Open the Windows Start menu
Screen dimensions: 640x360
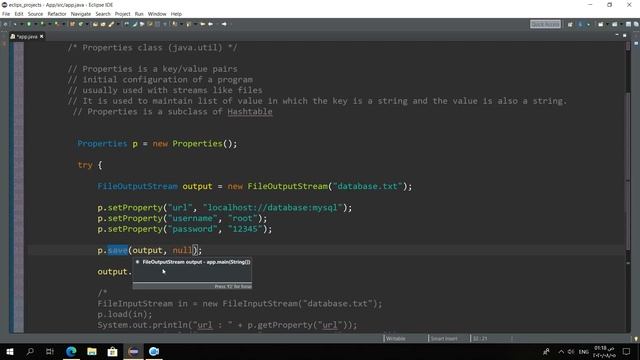[10, 351]
